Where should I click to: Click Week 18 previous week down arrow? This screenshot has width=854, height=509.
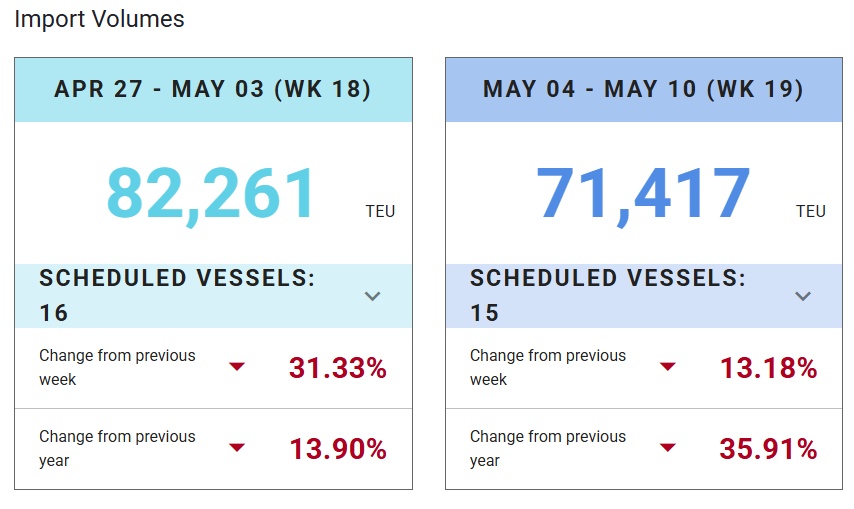(237, 367)
